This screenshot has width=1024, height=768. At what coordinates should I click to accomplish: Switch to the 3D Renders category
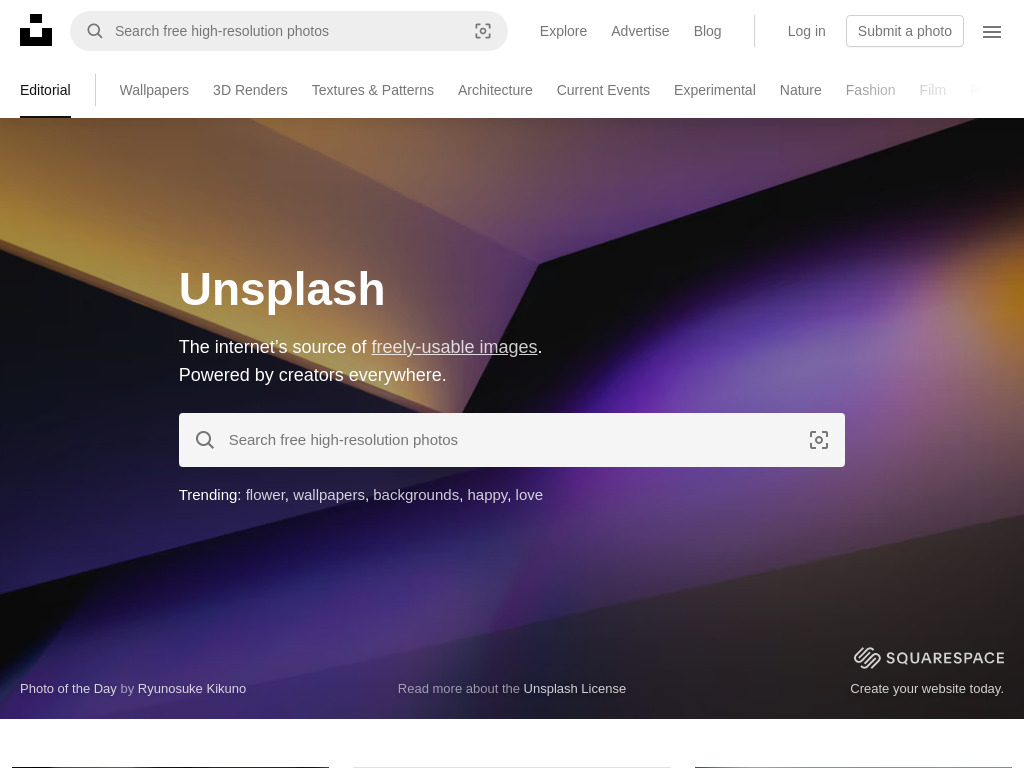(250, 90)
